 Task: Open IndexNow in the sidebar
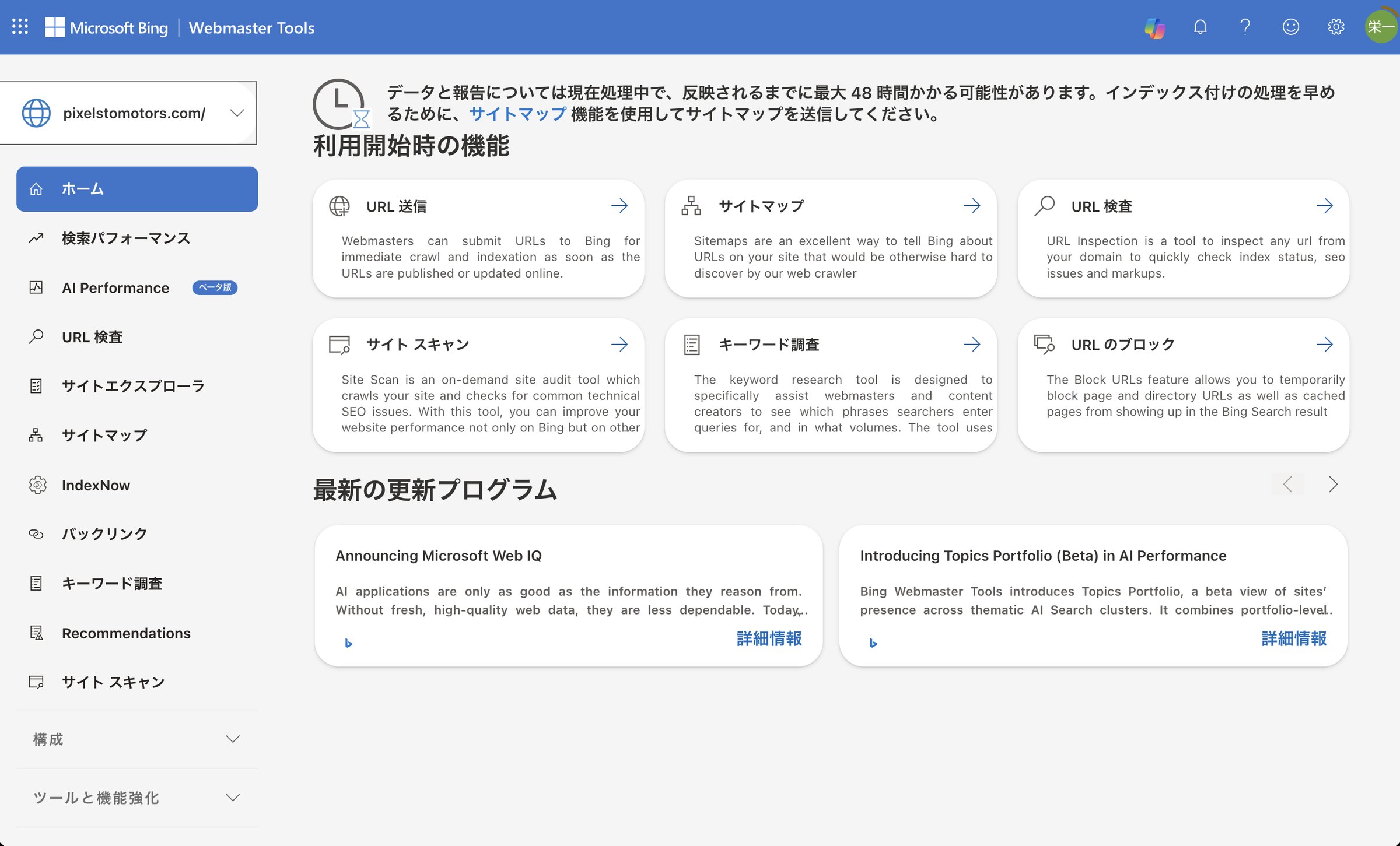pos(137,485)
